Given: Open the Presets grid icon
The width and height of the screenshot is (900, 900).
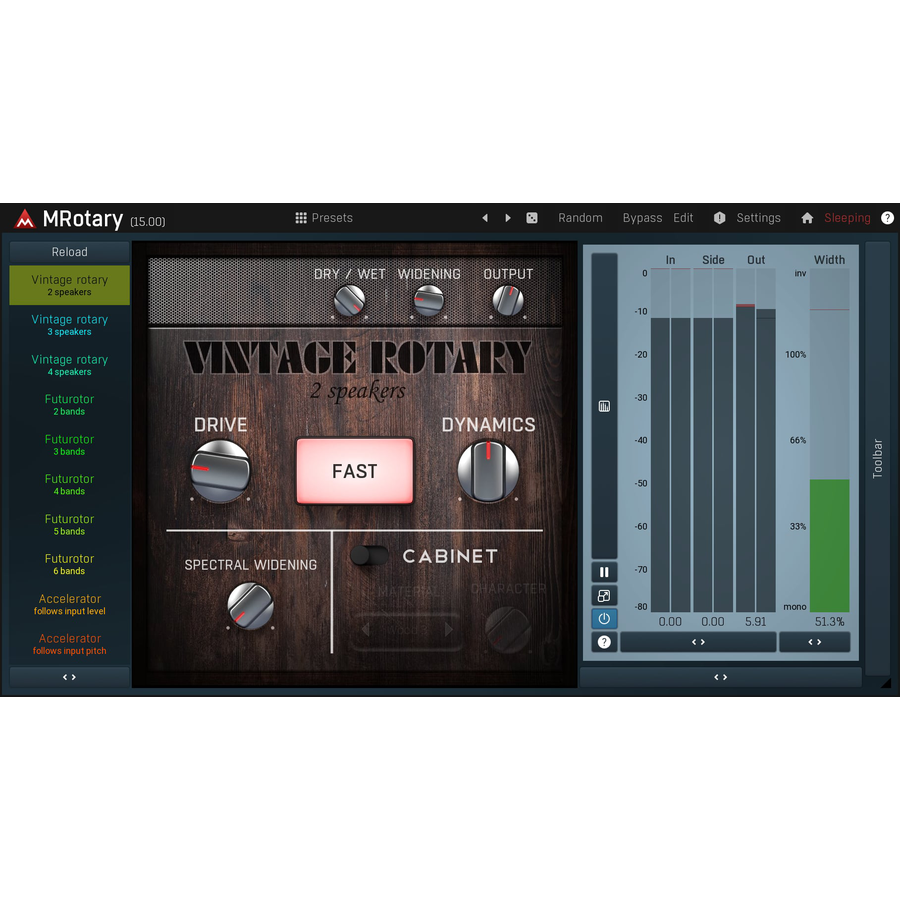Looking at the screenshot, I should click(x=301, y=218).
